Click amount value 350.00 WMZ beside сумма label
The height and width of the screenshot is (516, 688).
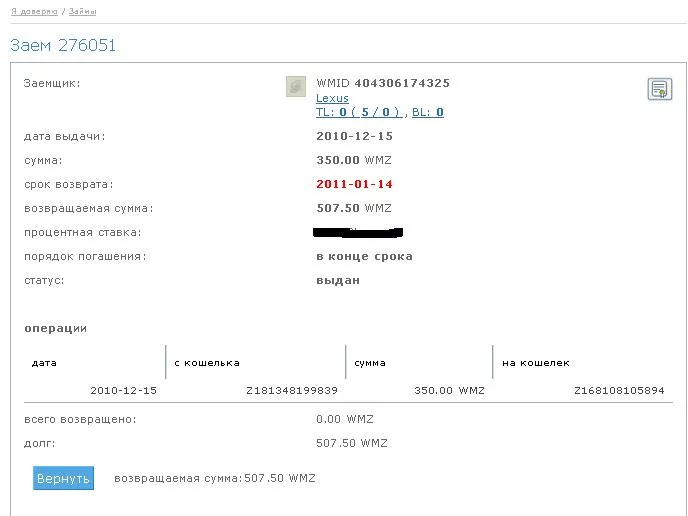click(354, 160)
